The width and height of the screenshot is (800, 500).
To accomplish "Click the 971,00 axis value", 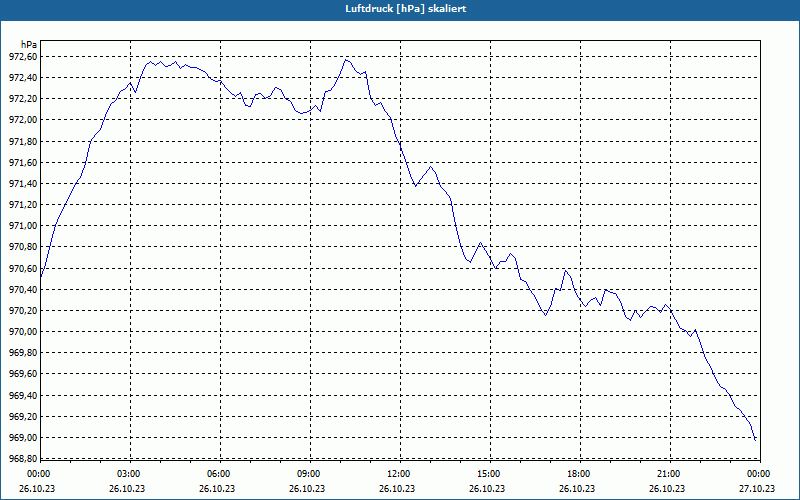I will coord(23,226).
